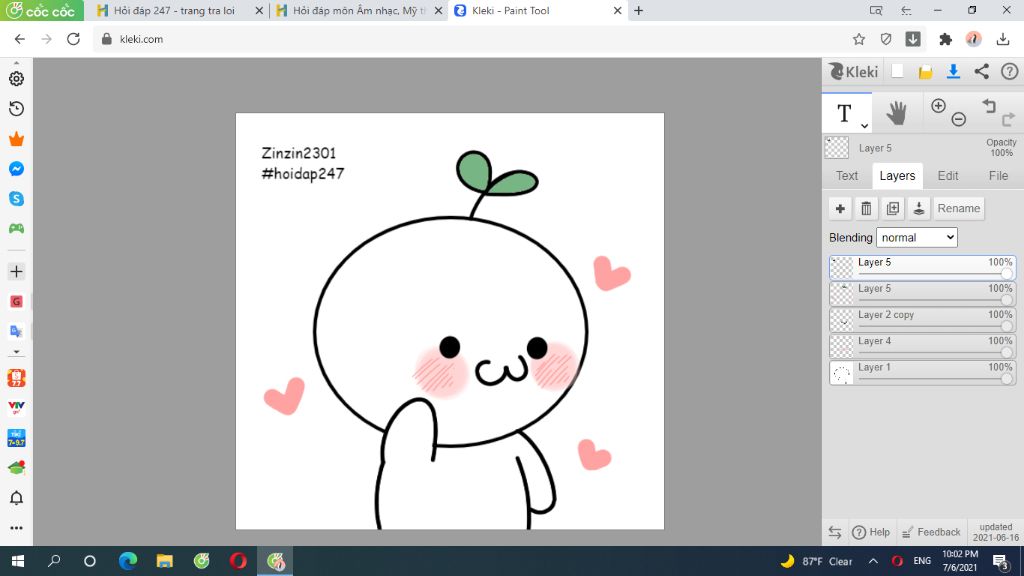Select the Hand pan tool
Viewport: 1024px width, 576px height.
pyautogui.click(x=896, y=113)
